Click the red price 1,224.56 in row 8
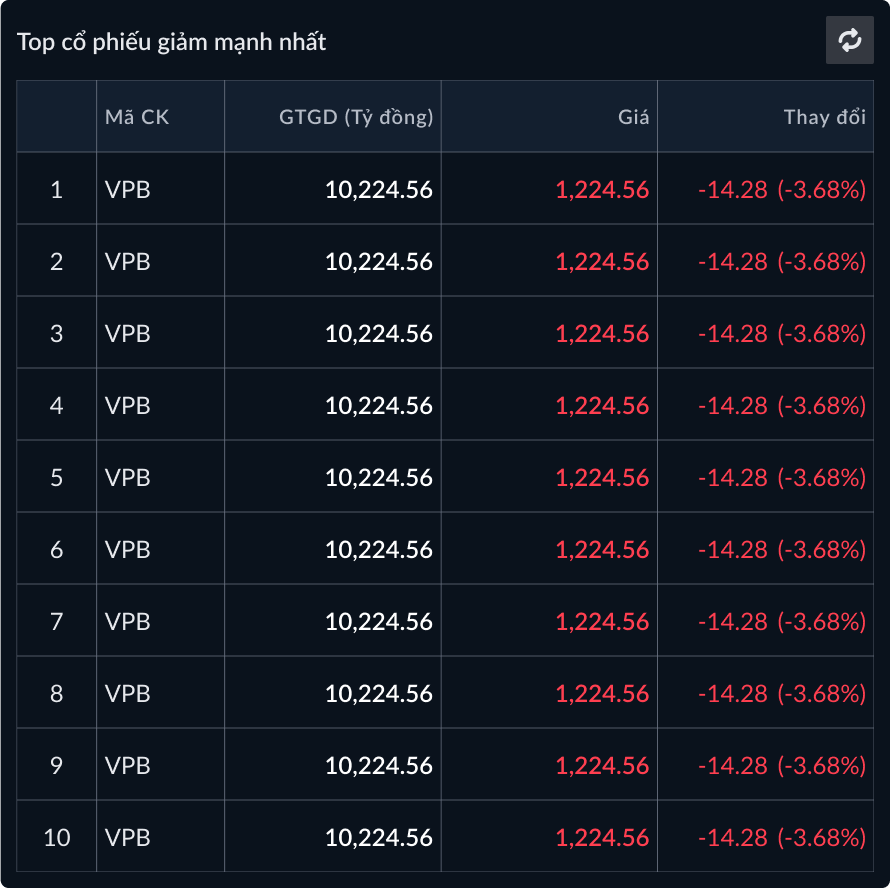Screen dimensions: 890x888 (602, 693)
